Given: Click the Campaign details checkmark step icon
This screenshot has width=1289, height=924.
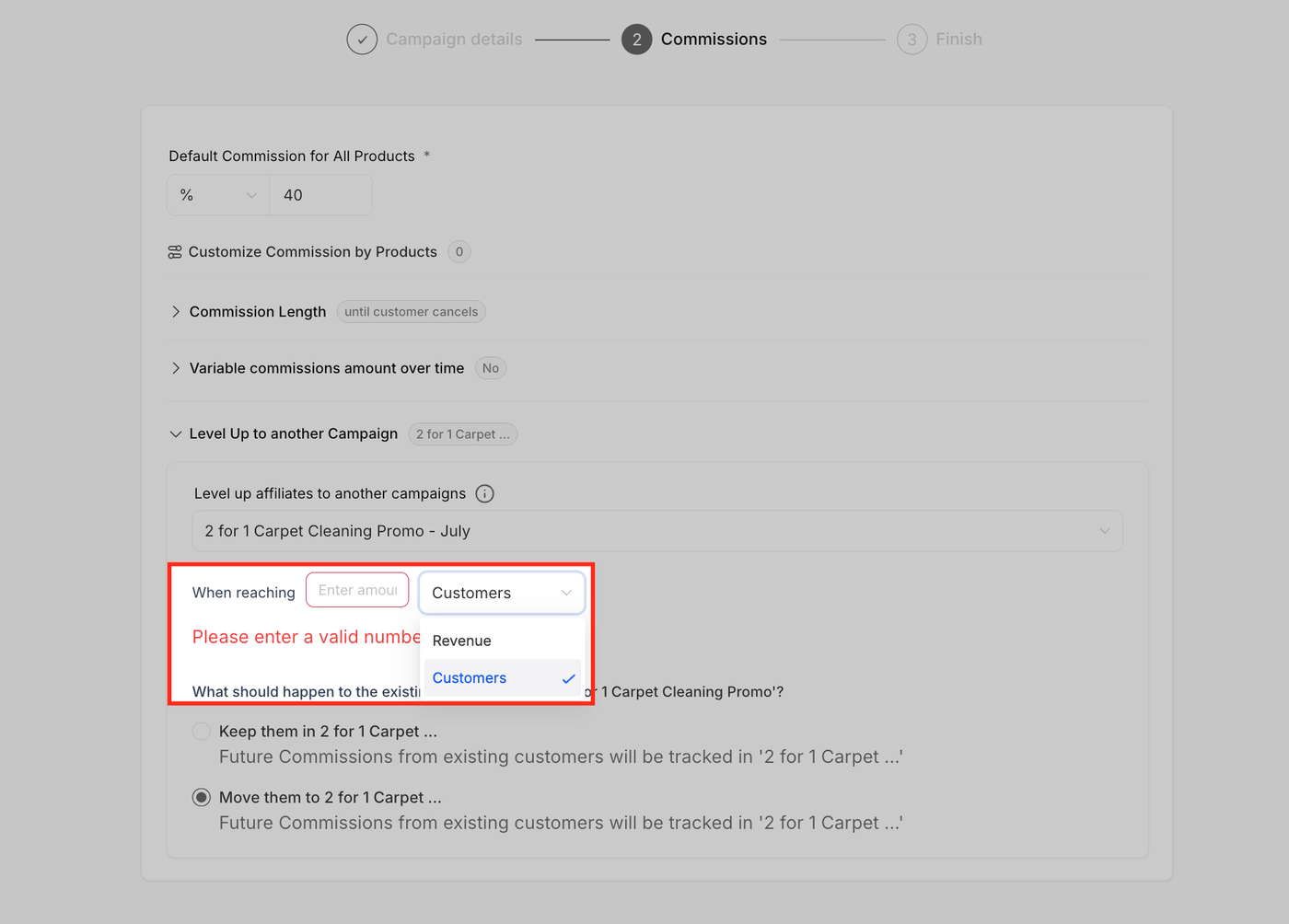Looking at the screenshot, I should point(362,40).
